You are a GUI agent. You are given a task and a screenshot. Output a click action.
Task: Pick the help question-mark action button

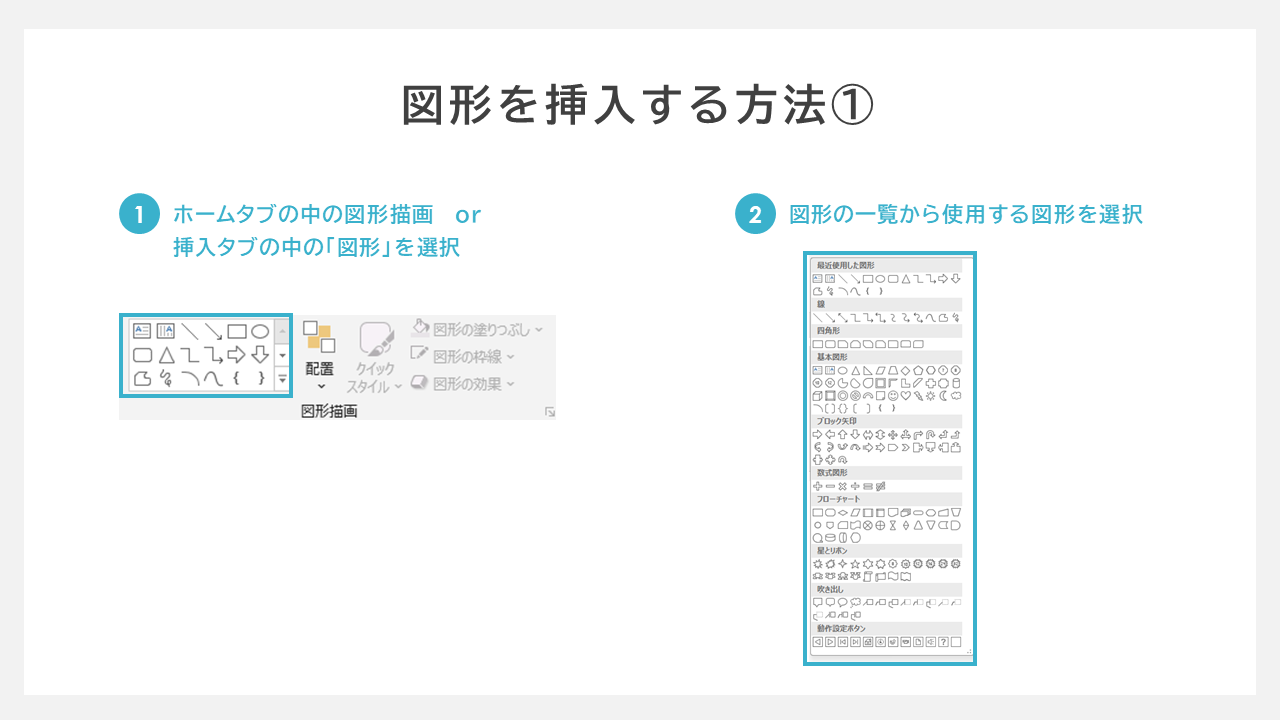[x=943, y=641]
